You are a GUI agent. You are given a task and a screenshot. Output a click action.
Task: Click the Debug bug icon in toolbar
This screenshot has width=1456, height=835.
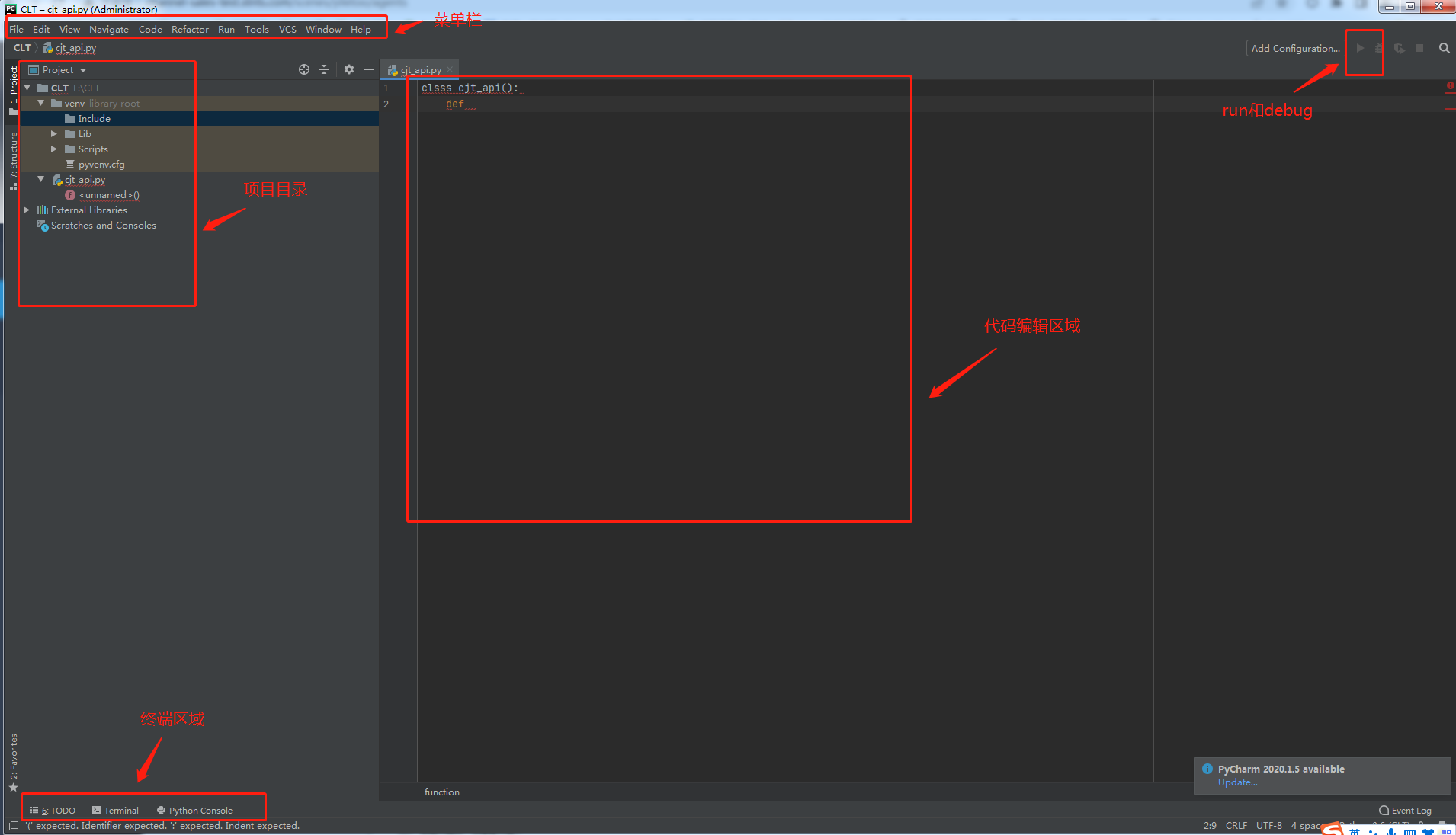(1378, 48)
